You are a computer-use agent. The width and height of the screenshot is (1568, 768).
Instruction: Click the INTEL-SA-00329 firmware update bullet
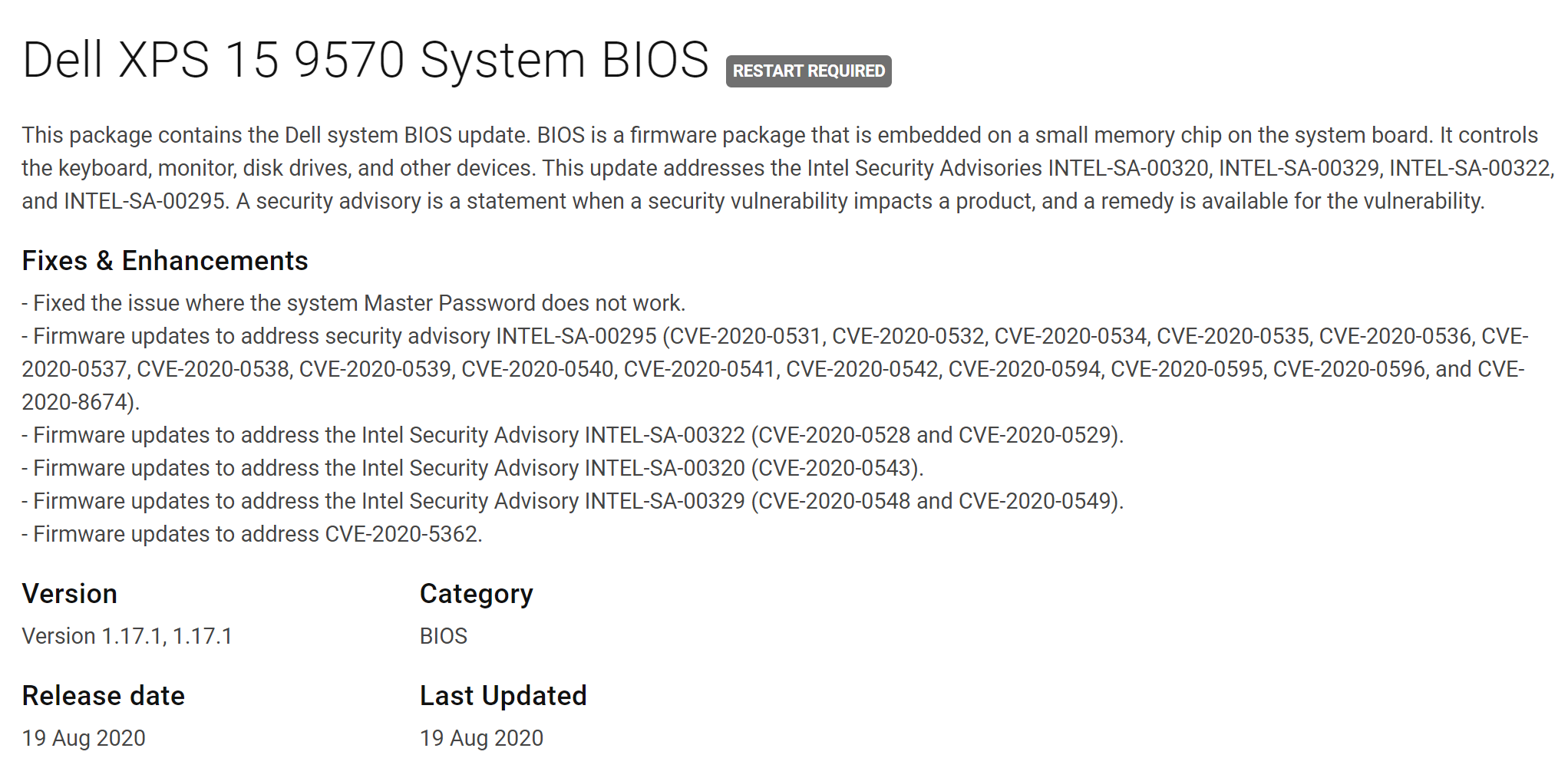(572, 501)
